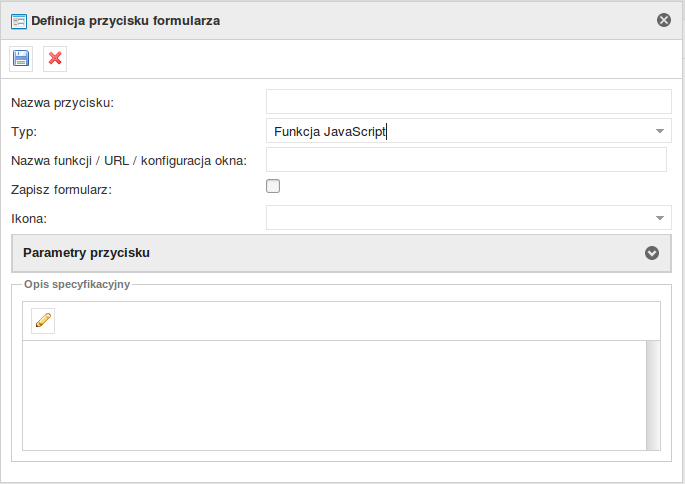Focus the Nazwa przycisku input field

pos(469,102)
